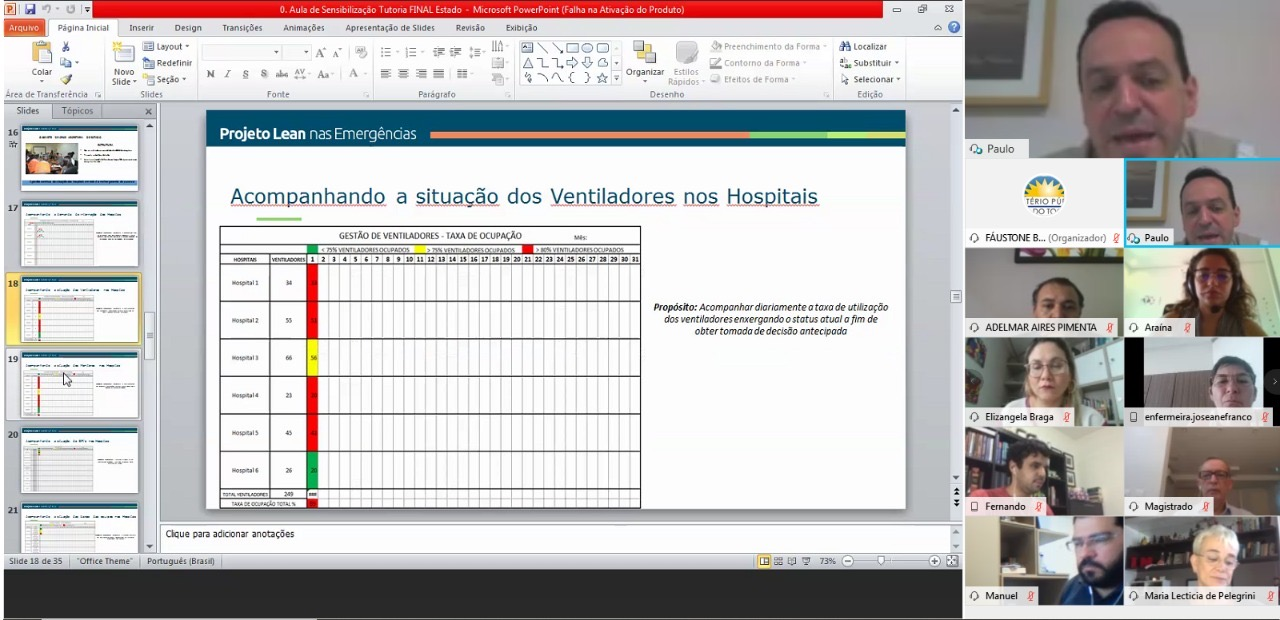
Task: Decrease the list indent level
Action: [438, 52]
